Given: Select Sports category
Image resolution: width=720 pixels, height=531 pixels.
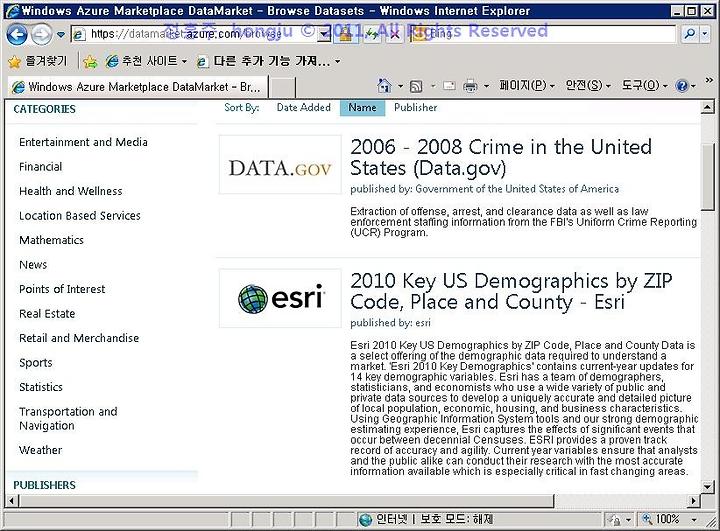Looking at the screenshot, I should 36,363.
